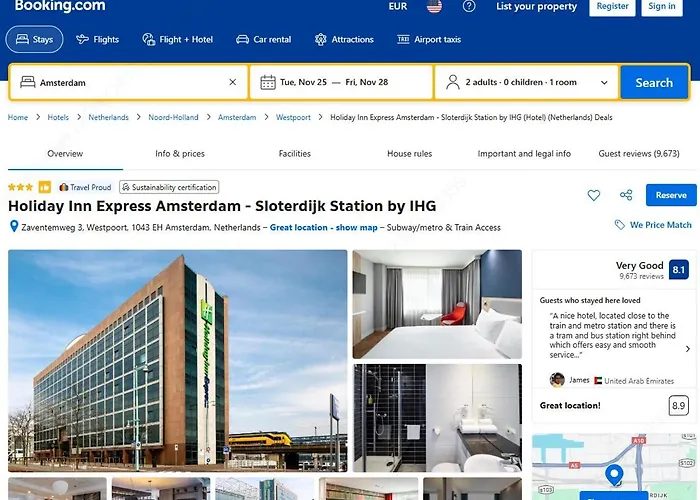The height and width of the screenshot is (500, 700).
Task: Click reviewer James avatar
Action: tap(557, 380)
